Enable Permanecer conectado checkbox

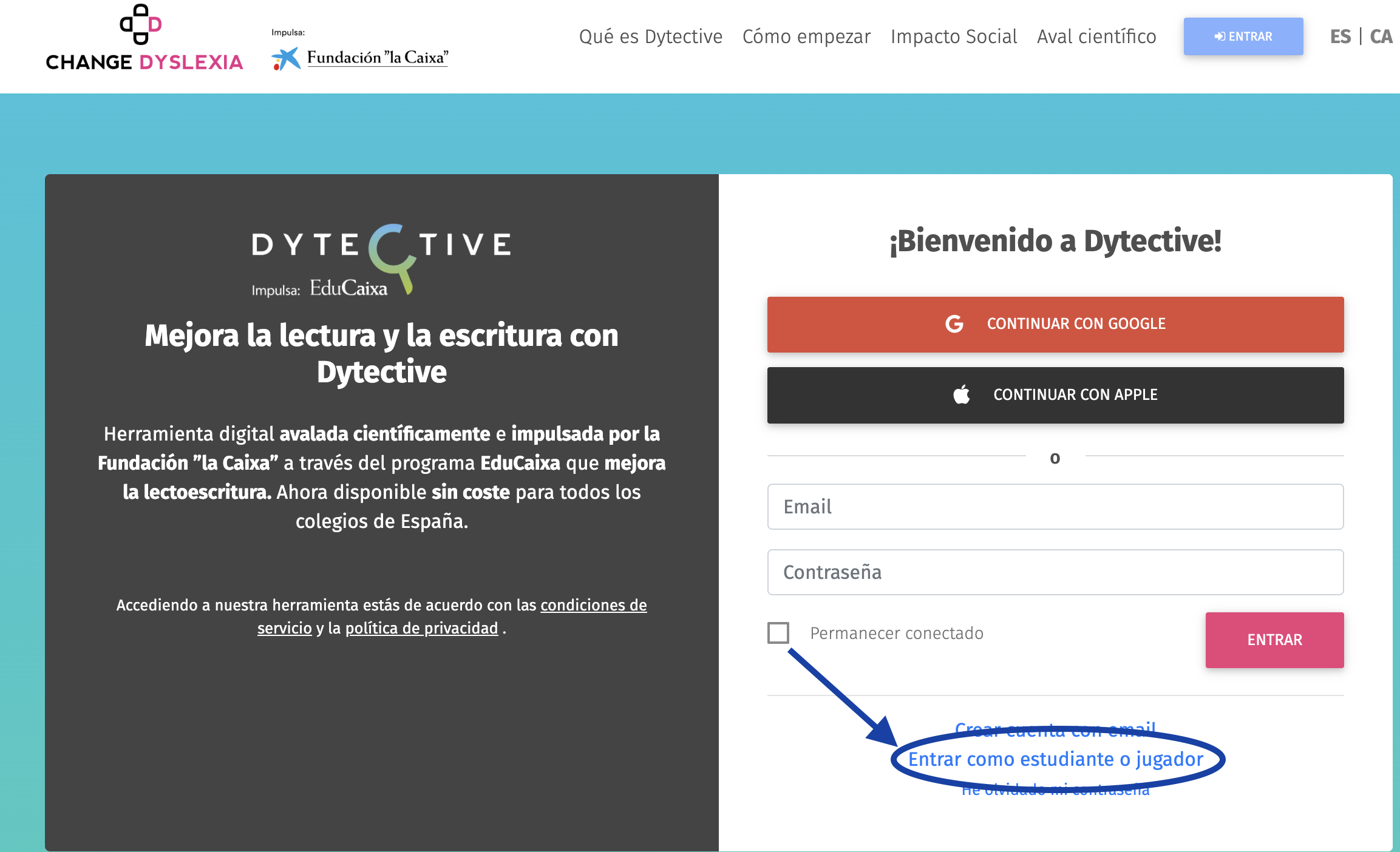778,633
